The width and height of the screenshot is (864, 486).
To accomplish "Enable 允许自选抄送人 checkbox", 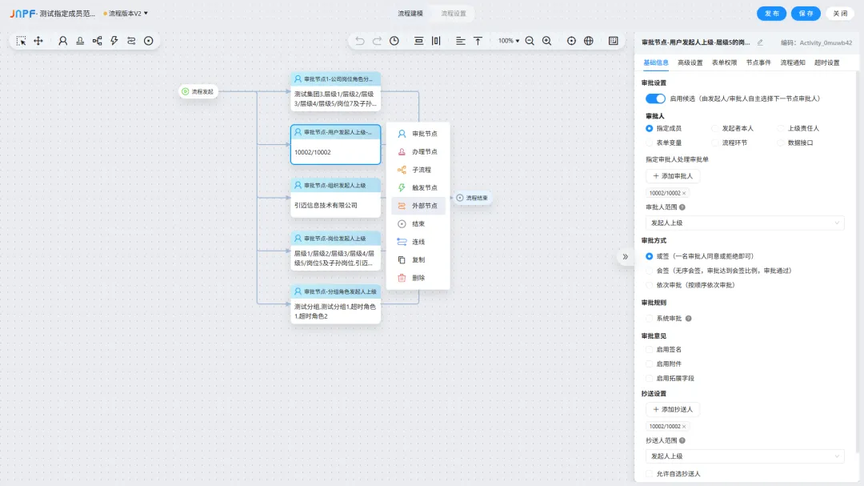I will click(649, 474).
